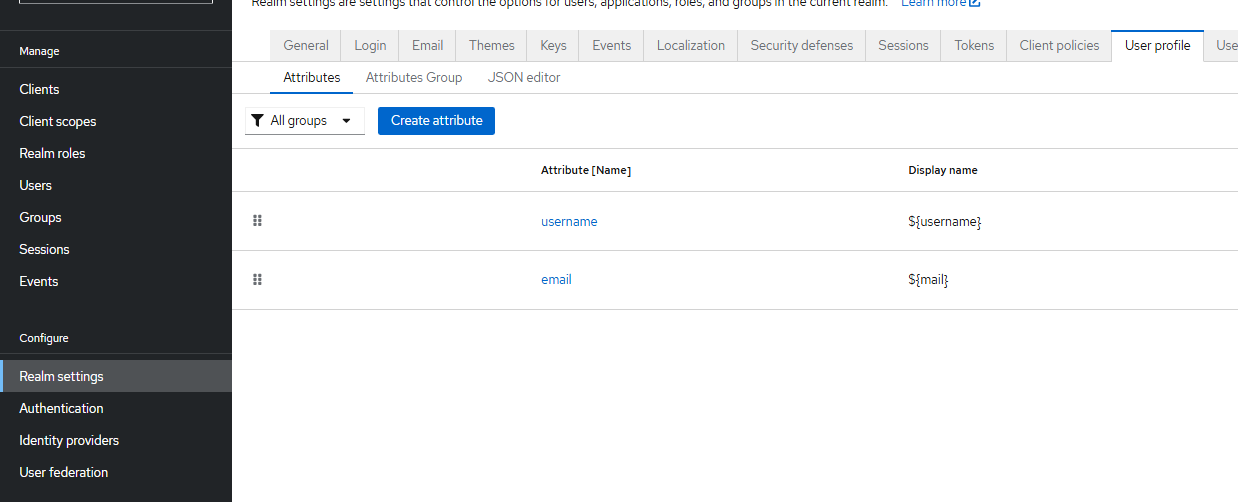Open the username attribute link

pos(569,222)
